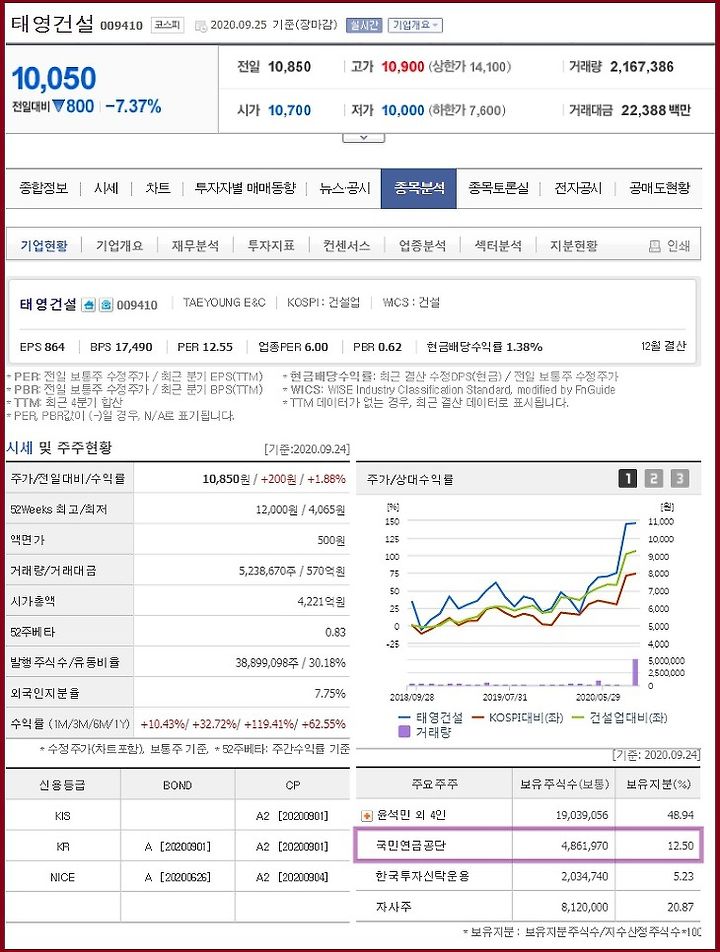This screenshot has height=952, width=720.
Task: Open the 공매도현황 tab
Action: pos(660,188)
